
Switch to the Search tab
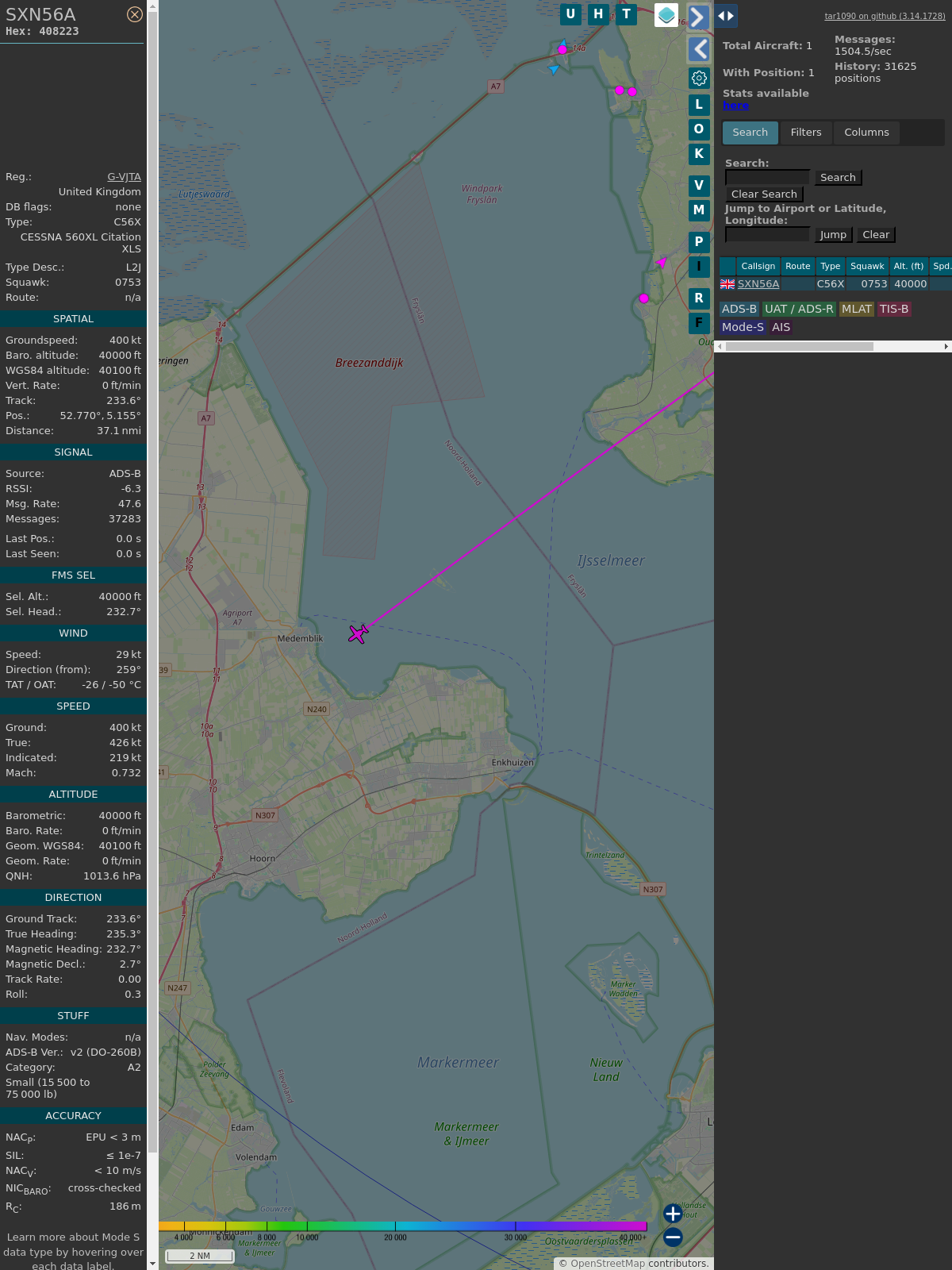tap(750, 133)
